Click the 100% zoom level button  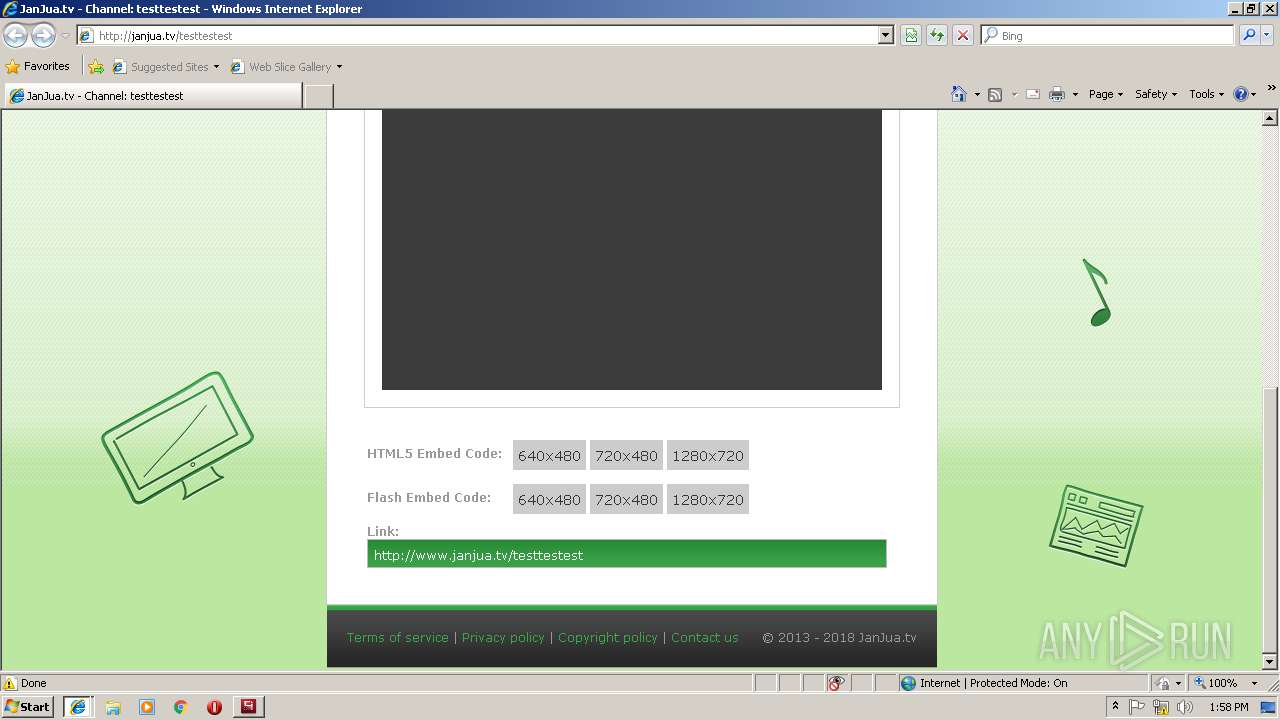pos(1216,683)
